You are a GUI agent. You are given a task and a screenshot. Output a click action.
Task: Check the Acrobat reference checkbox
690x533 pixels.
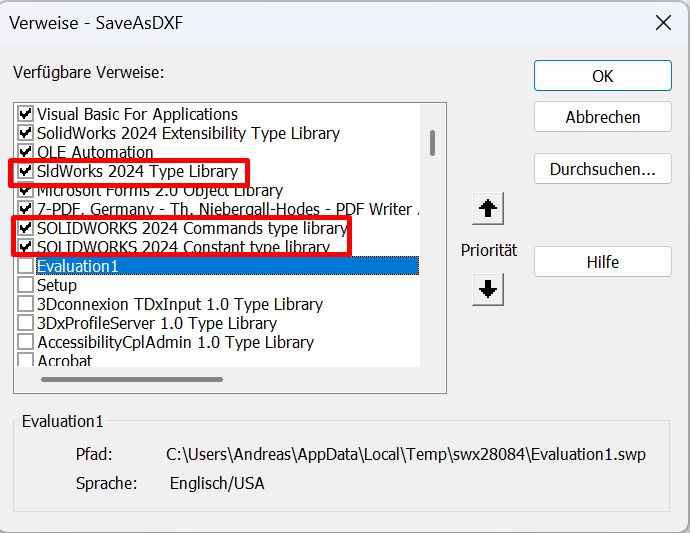[25, 360]
